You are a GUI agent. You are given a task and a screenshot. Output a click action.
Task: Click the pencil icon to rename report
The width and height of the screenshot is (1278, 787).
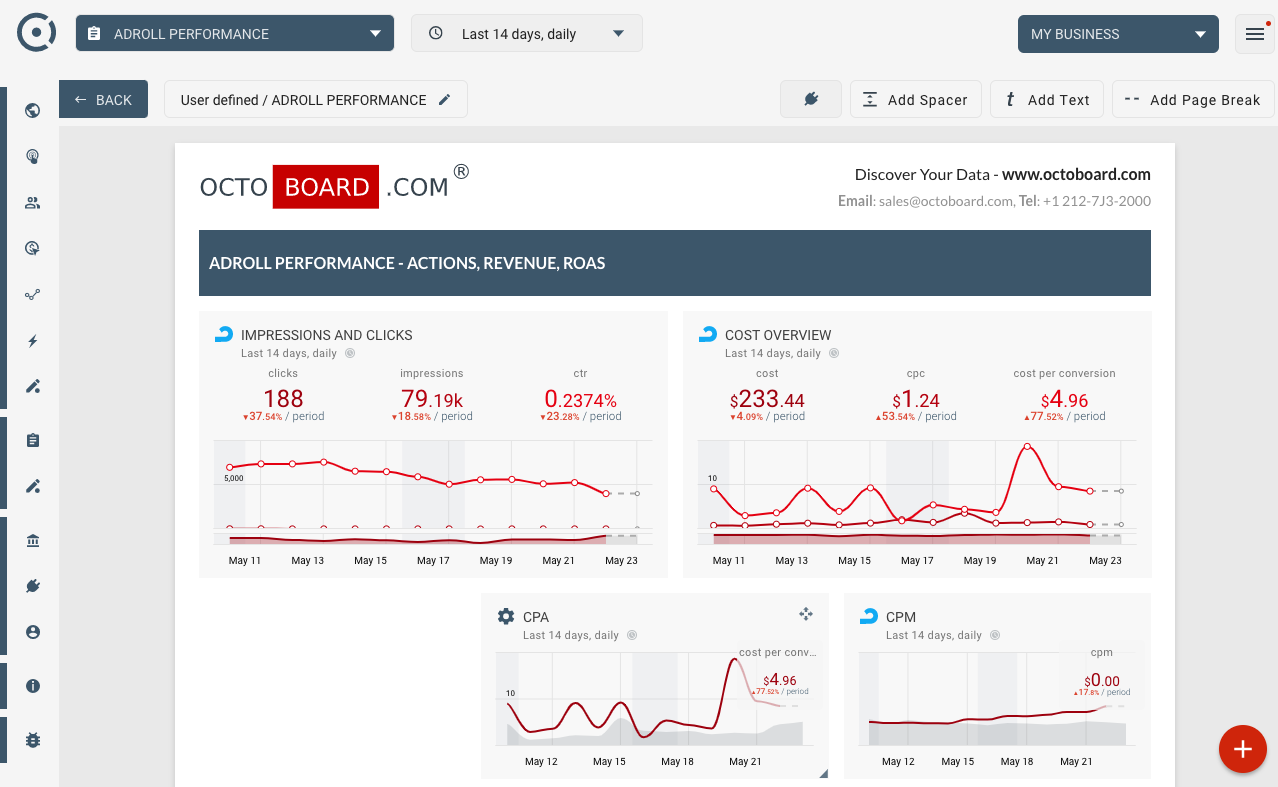pos(445,100)
